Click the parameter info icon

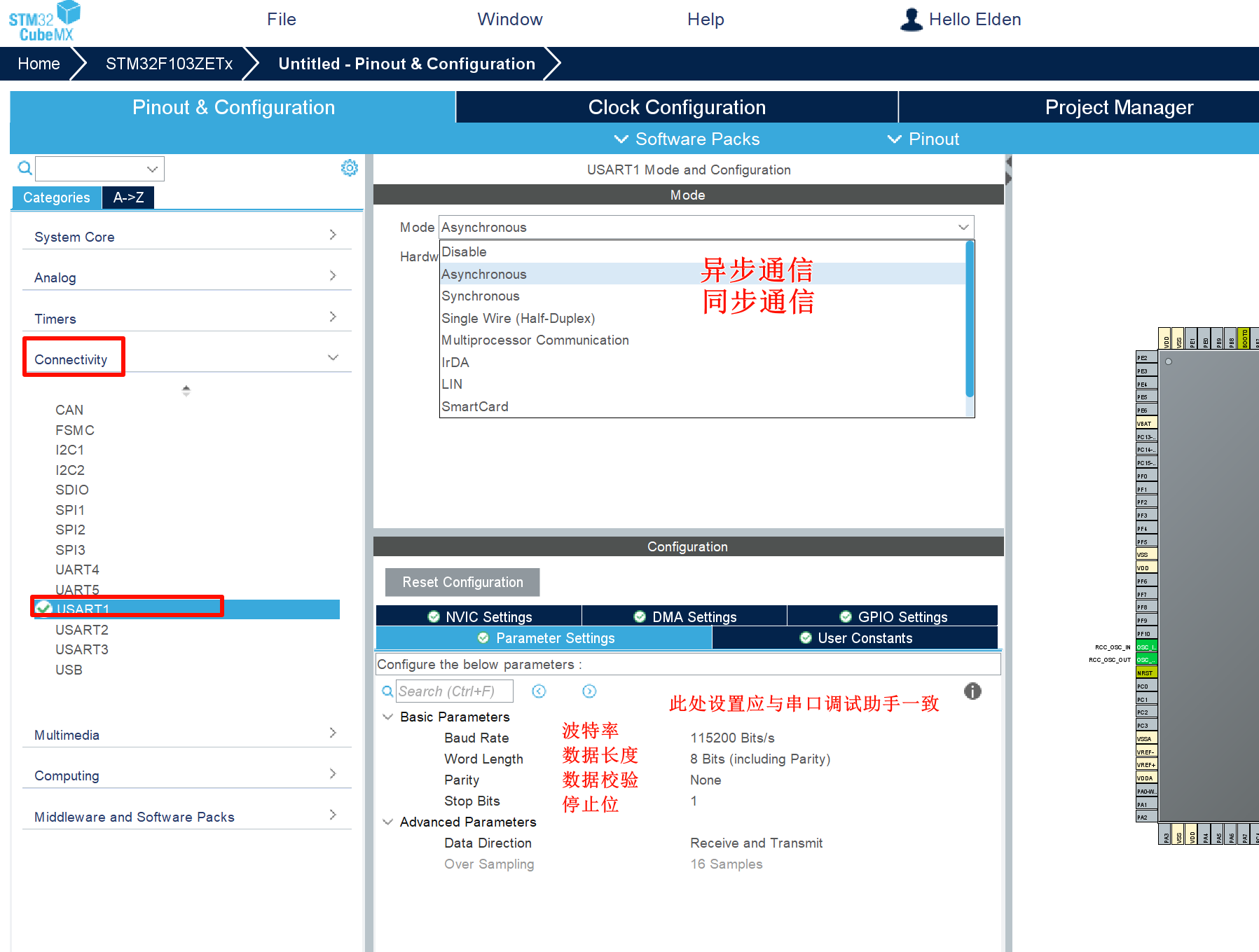pyautogui.click(x=972, y=691)
